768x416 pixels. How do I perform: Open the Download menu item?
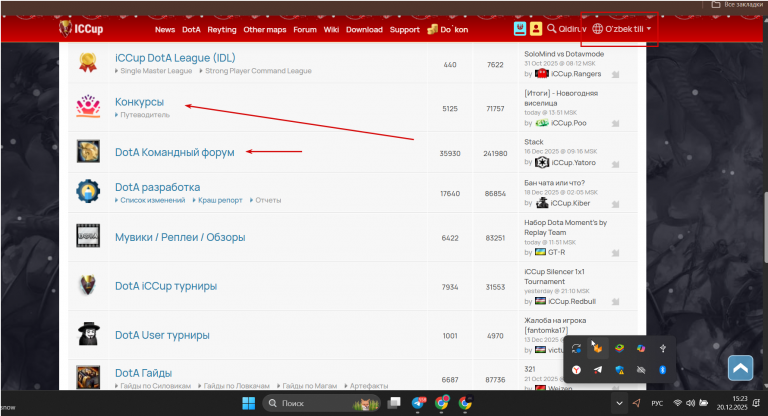[364, 29]
